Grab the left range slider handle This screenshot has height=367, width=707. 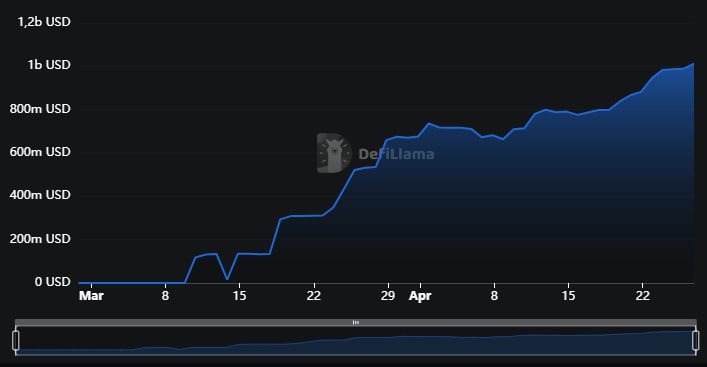[x=16, y=340]
